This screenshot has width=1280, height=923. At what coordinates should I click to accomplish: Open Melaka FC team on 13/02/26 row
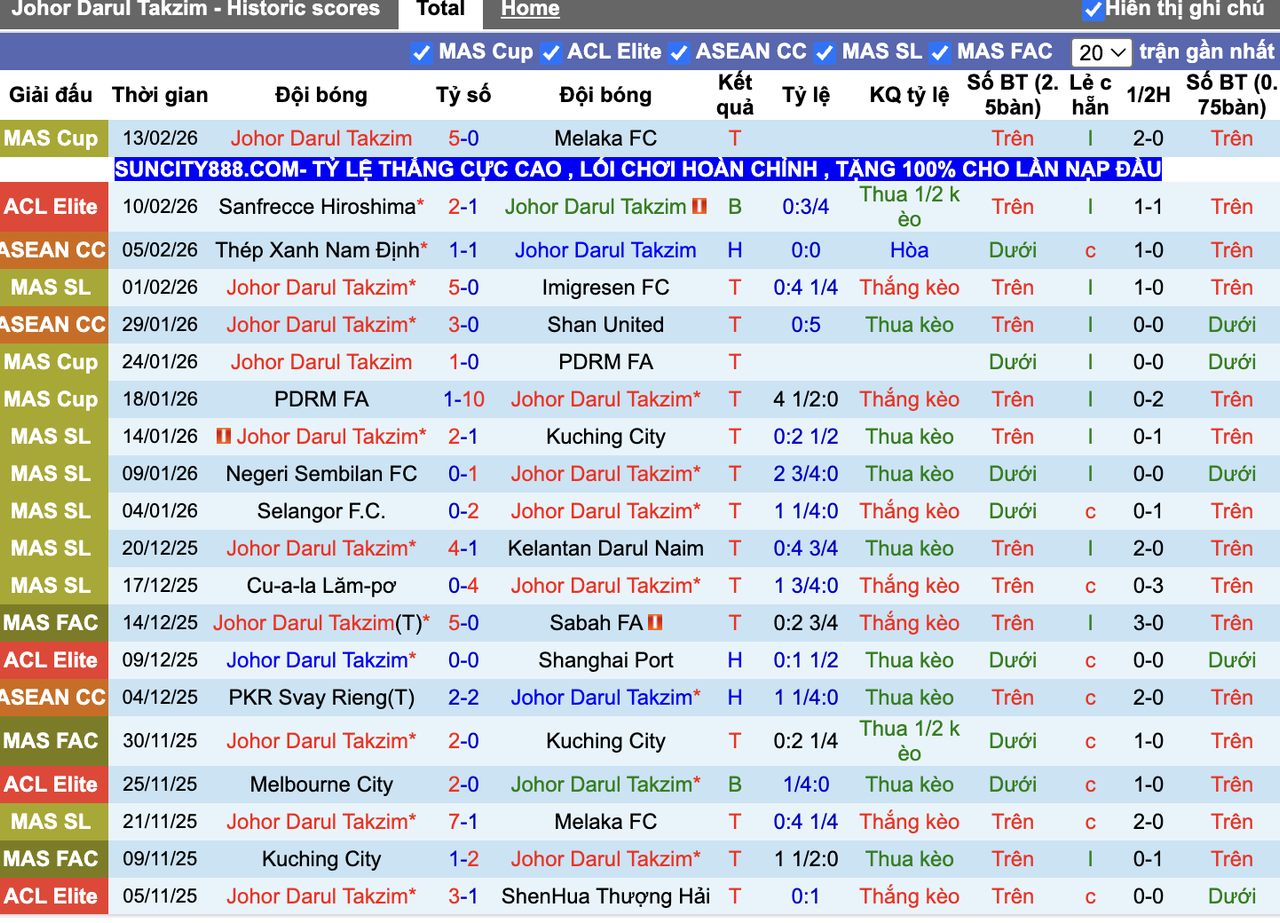pyautogui.click(x=606, y=138)
